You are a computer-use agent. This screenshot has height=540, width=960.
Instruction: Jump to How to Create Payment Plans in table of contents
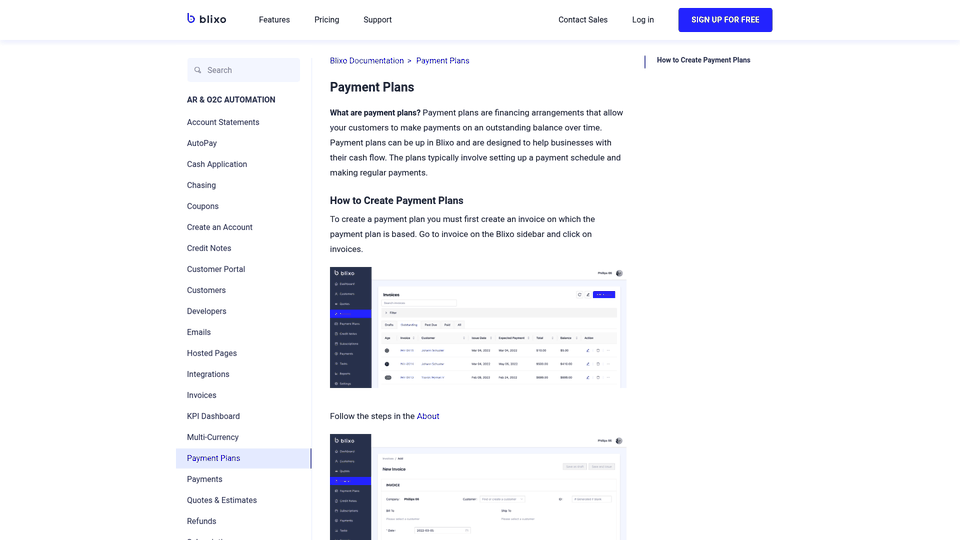coord(703,60)
